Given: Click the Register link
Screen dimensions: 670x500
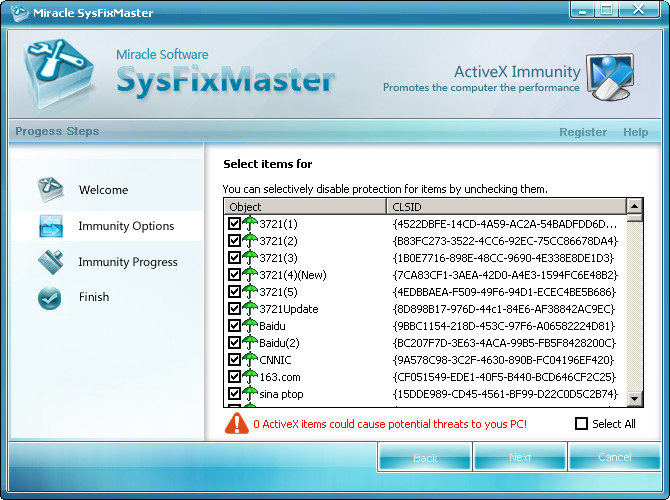Looking at the screenshot, I should pyautogui.click(x=583, y=132).
